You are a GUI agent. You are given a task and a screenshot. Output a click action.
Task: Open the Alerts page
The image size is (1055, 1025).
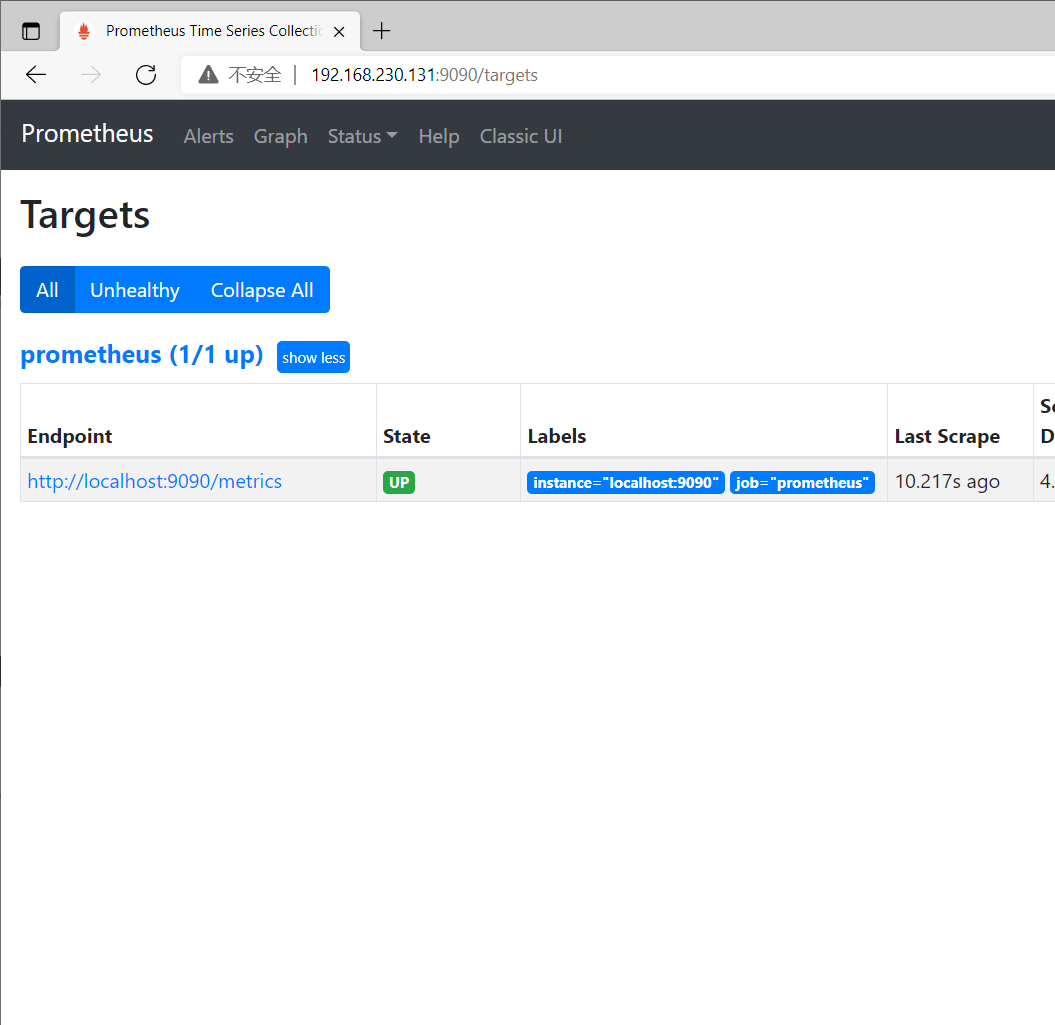209,137
